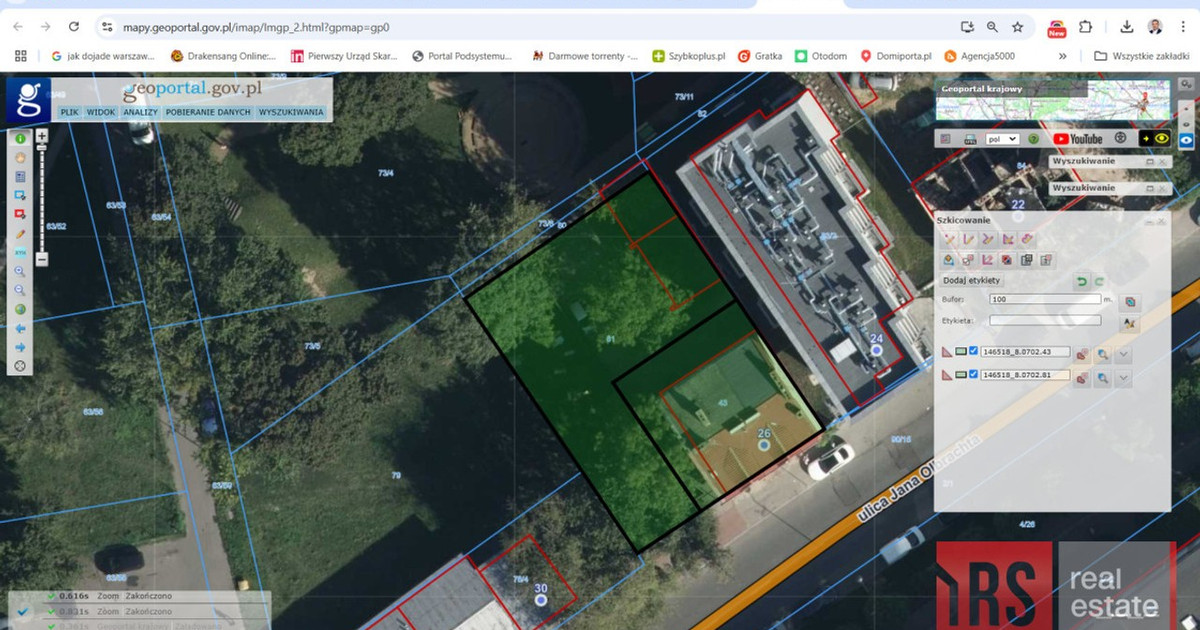Toggle the blue eye visibility button on the right edge
Viewport: 1200px width, 630px height.
pos(1185,139)
